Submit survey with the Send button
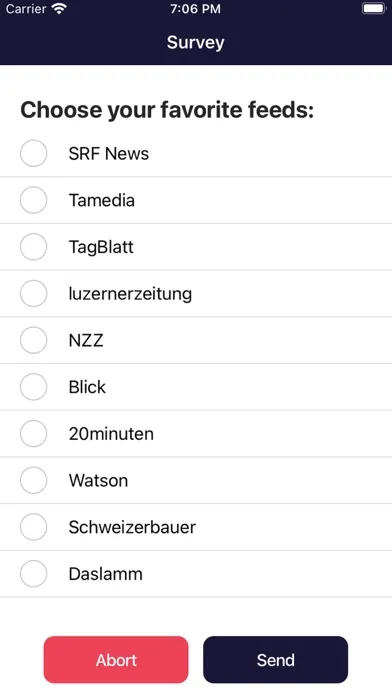 (x=276, y=660)
